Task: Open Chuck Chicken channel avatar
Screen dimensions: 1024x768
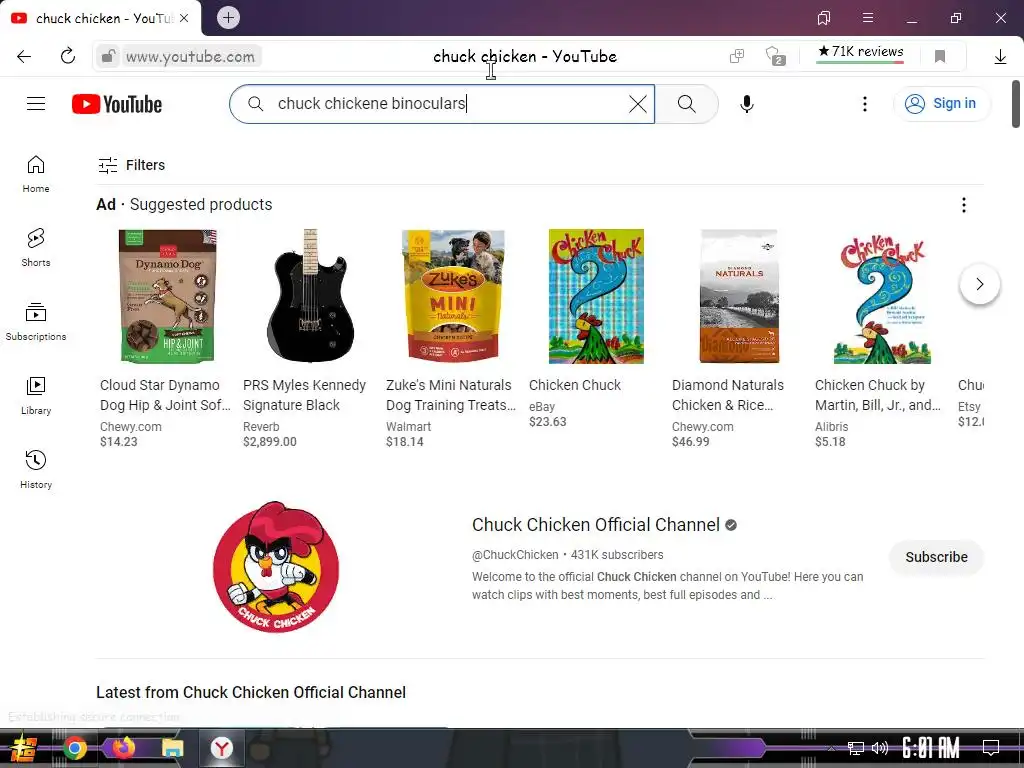Action: (x=276, y=566)
